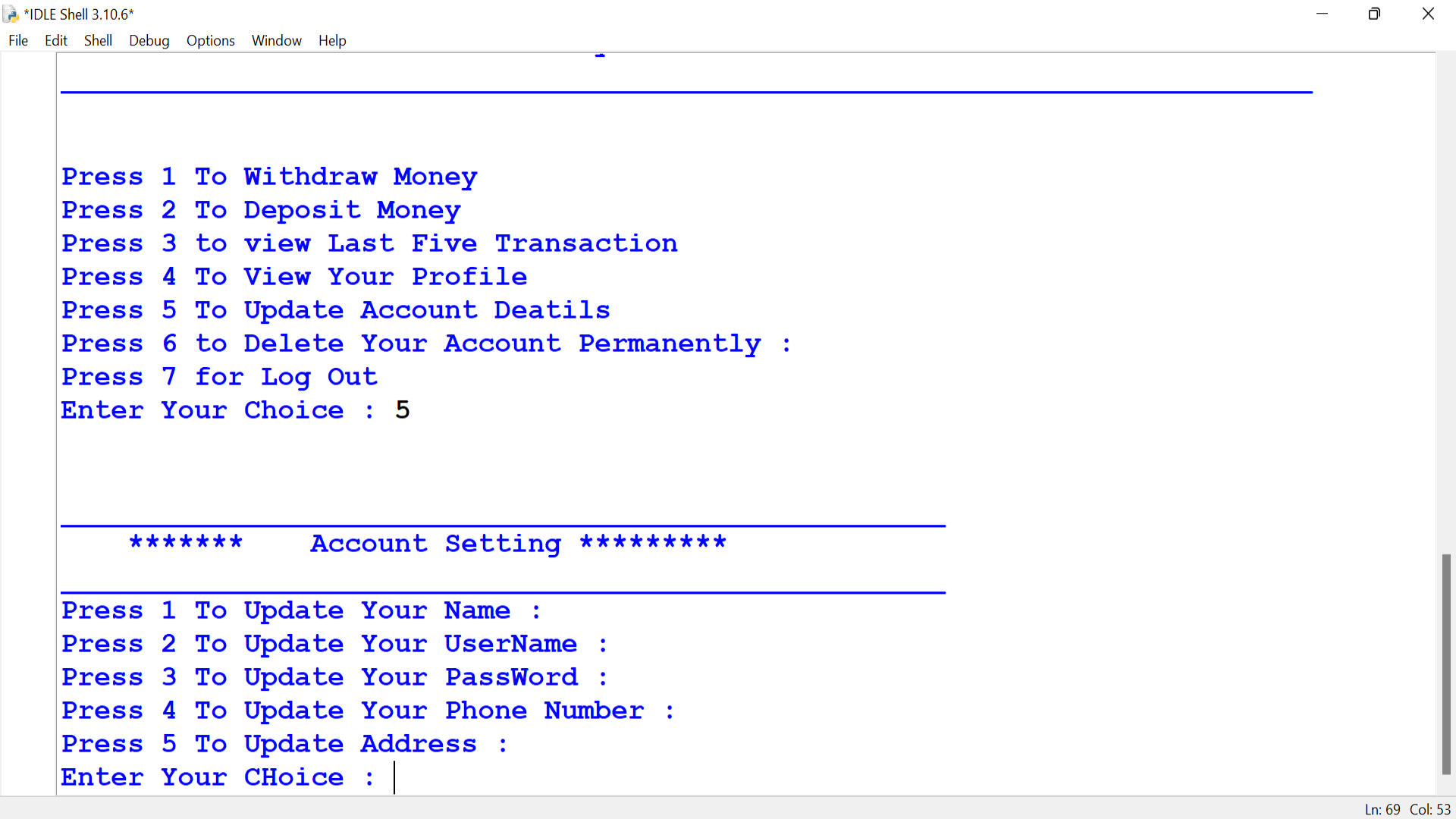
Task: Select the line 'Press 1 To Withdraw Money'
Action: click(269, 176)
